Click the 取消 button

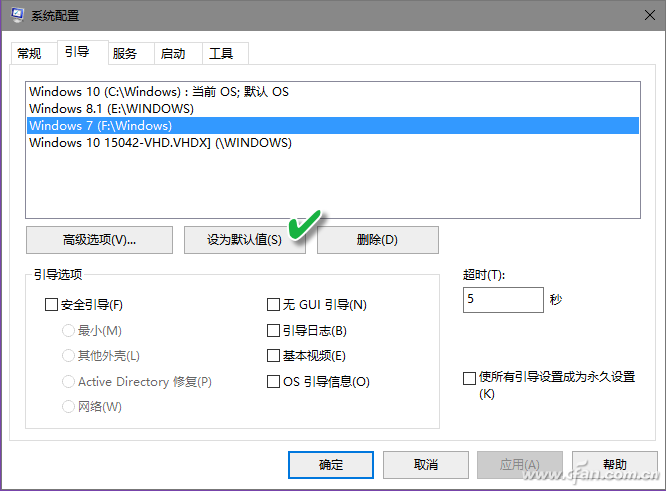click(x=426, y=465)
